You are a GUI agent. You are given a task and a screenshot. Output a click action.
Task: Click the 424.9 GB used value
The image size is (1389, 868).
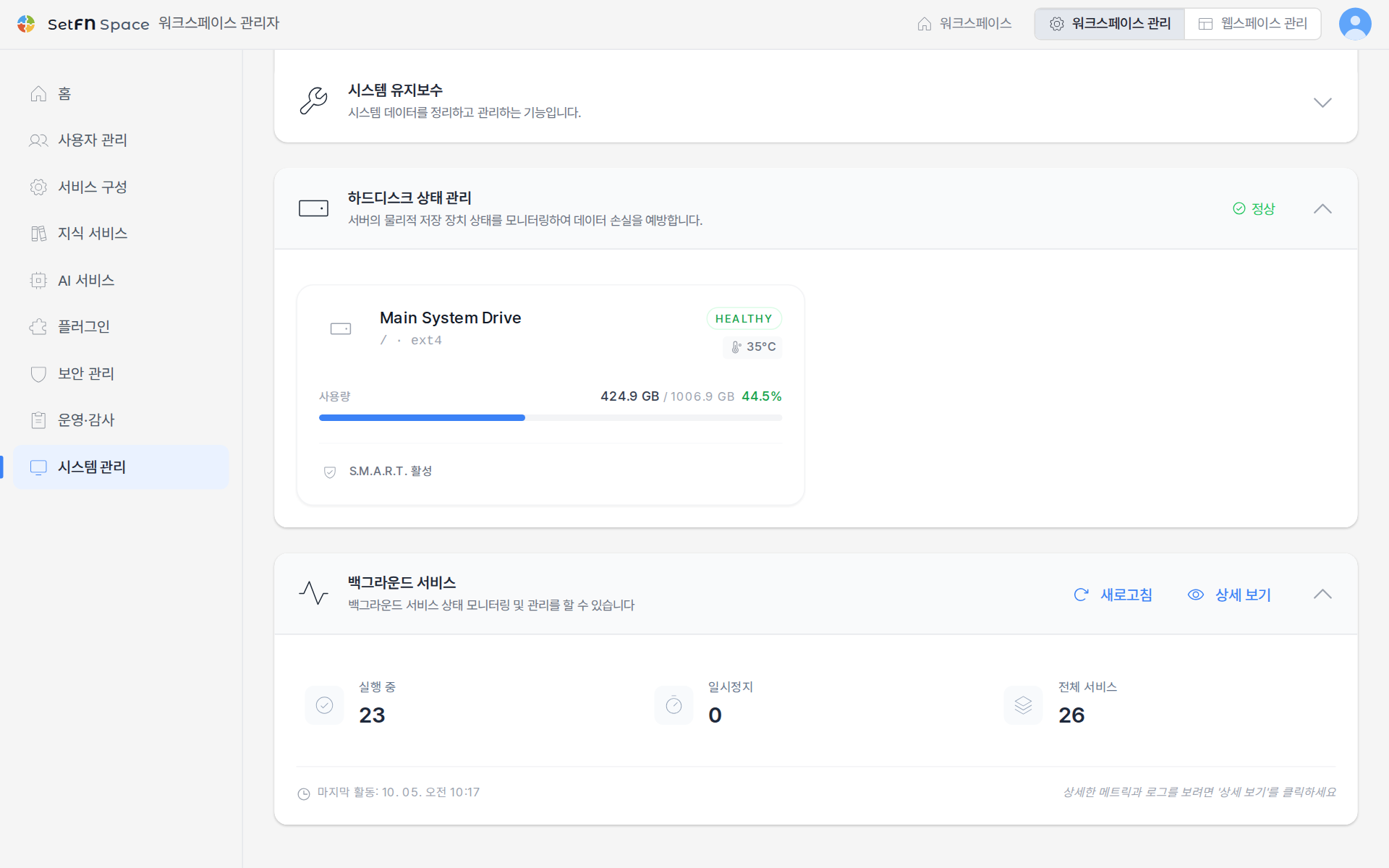(x=629, y=396)
